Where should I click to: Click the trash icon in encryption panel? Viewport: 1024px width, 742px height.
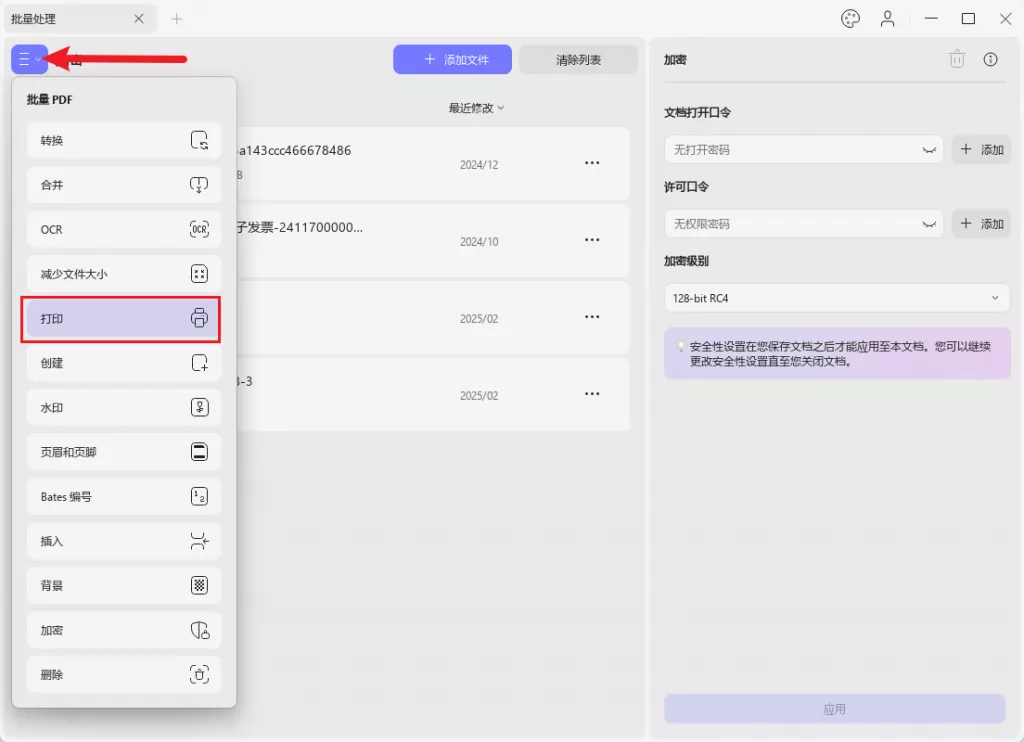(x=957, y=59)
